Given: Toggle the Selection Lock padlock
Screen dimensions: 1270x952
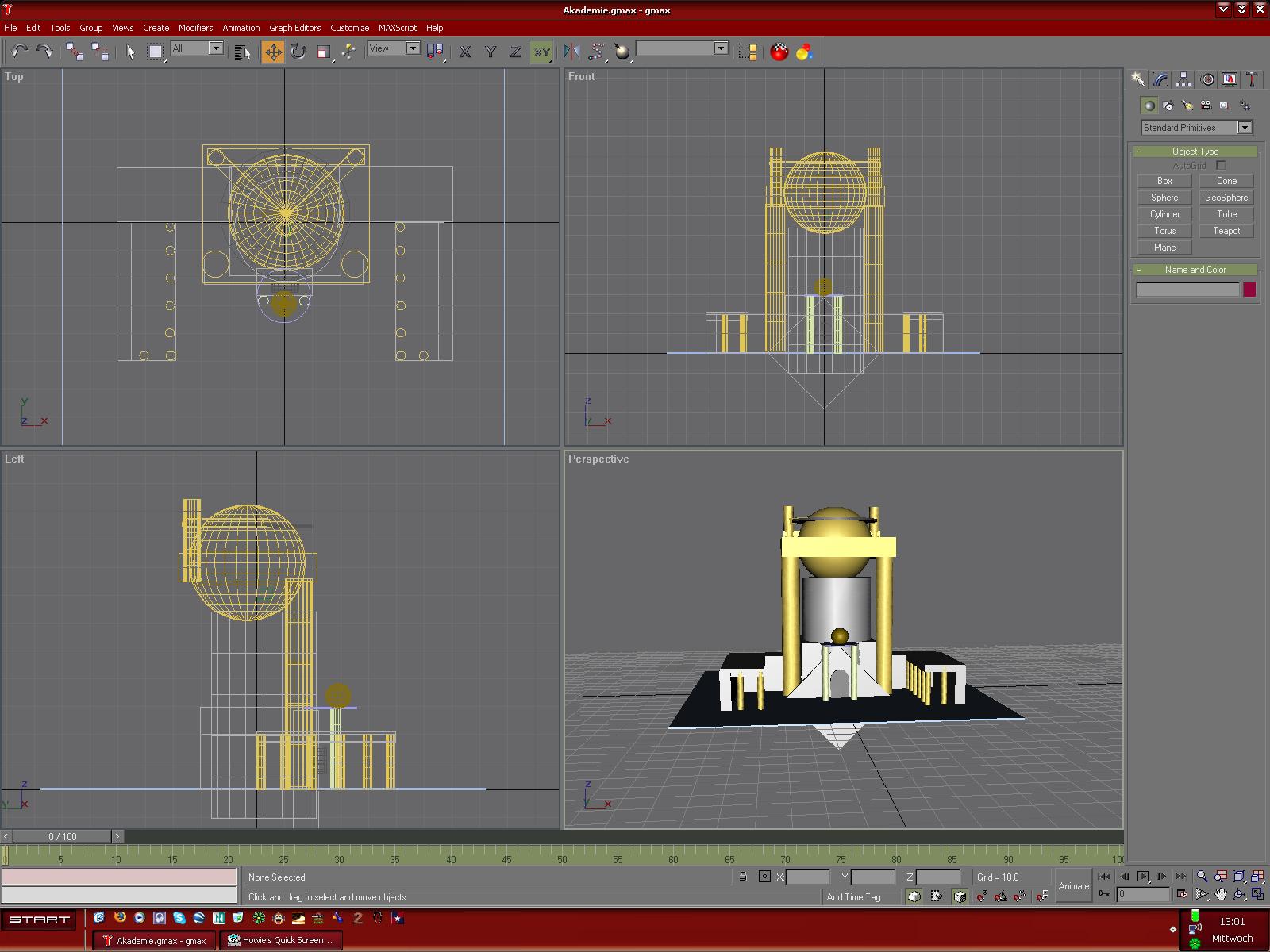Looking at the screenshot, I should point(742,877).
